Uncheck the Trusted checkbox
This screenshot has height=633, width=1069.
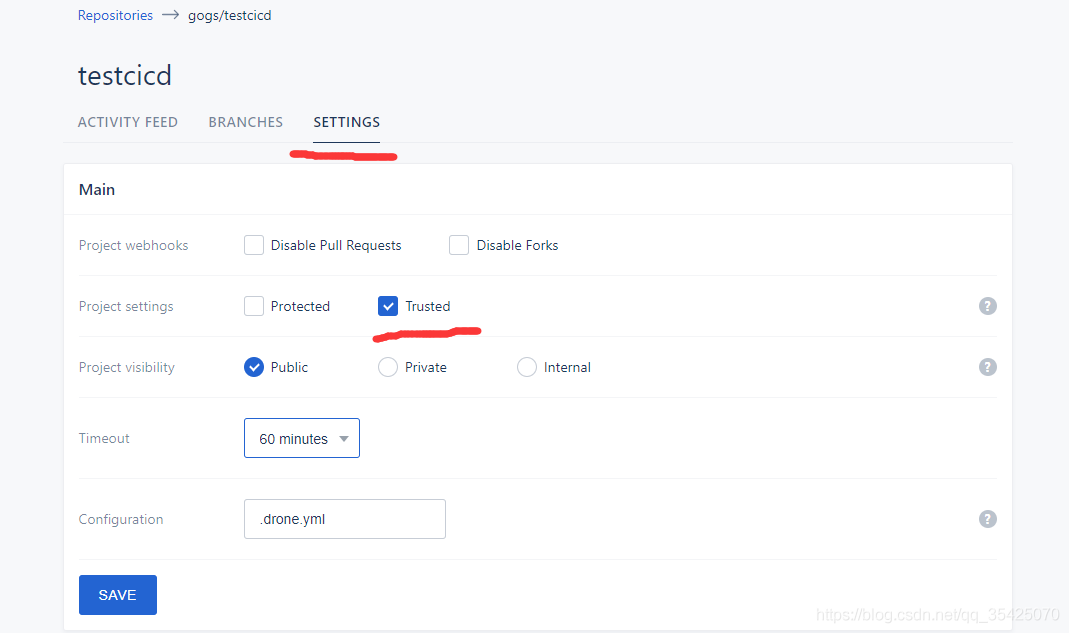click(388, 306)
